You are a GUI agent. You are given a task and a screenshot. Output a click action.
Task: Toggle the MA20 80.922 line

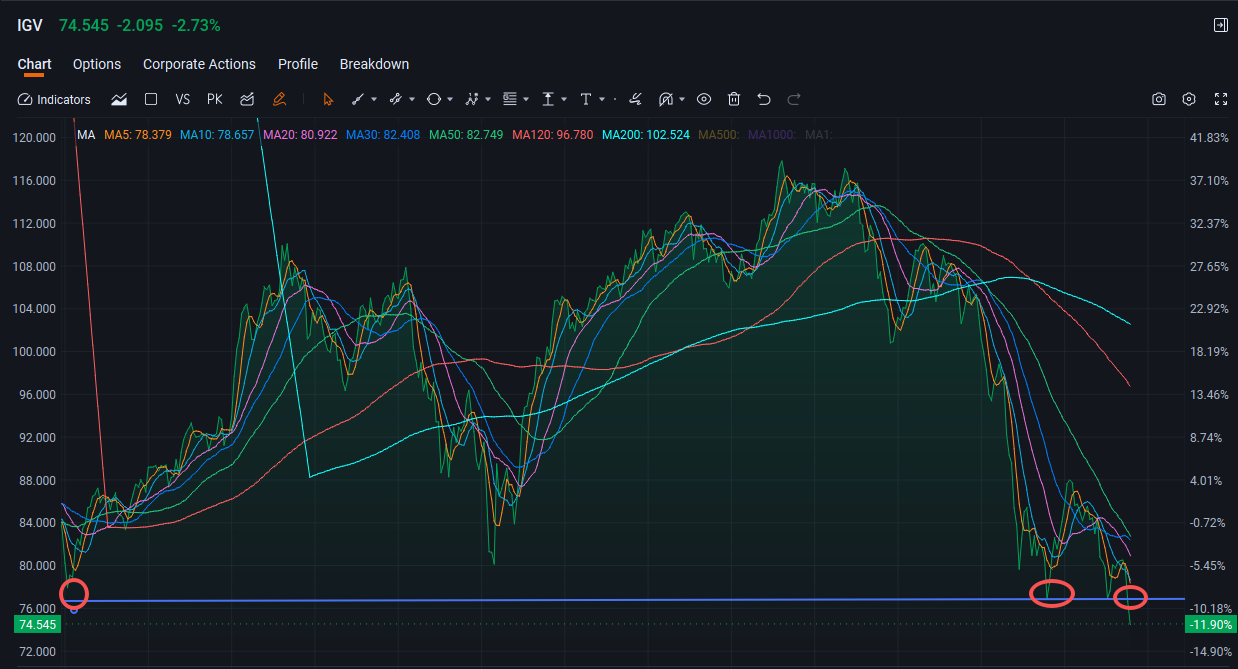(301, 134)
